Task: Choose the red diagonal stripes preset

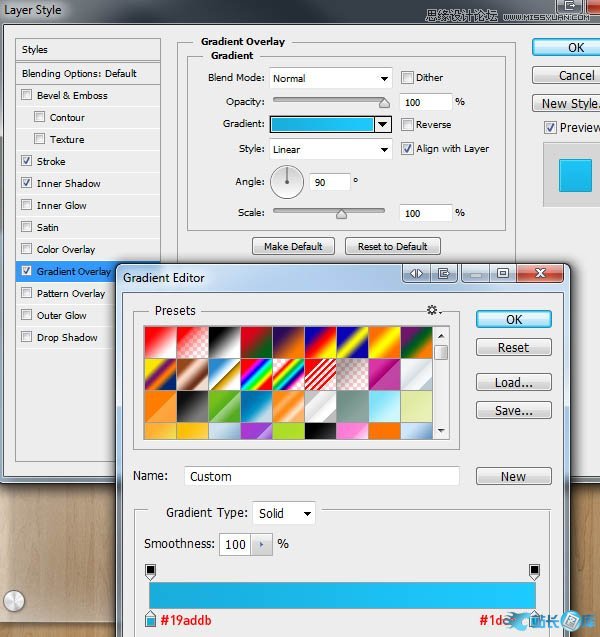Action: pyautogui.click(x=319, y=373)
